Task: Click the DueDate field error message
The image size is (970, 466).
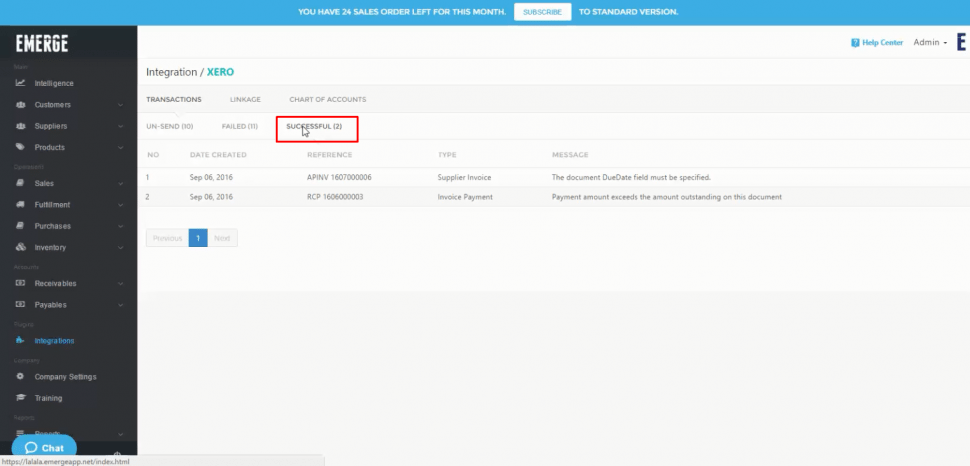Action: pyautogui.click(x=631, y=177)
